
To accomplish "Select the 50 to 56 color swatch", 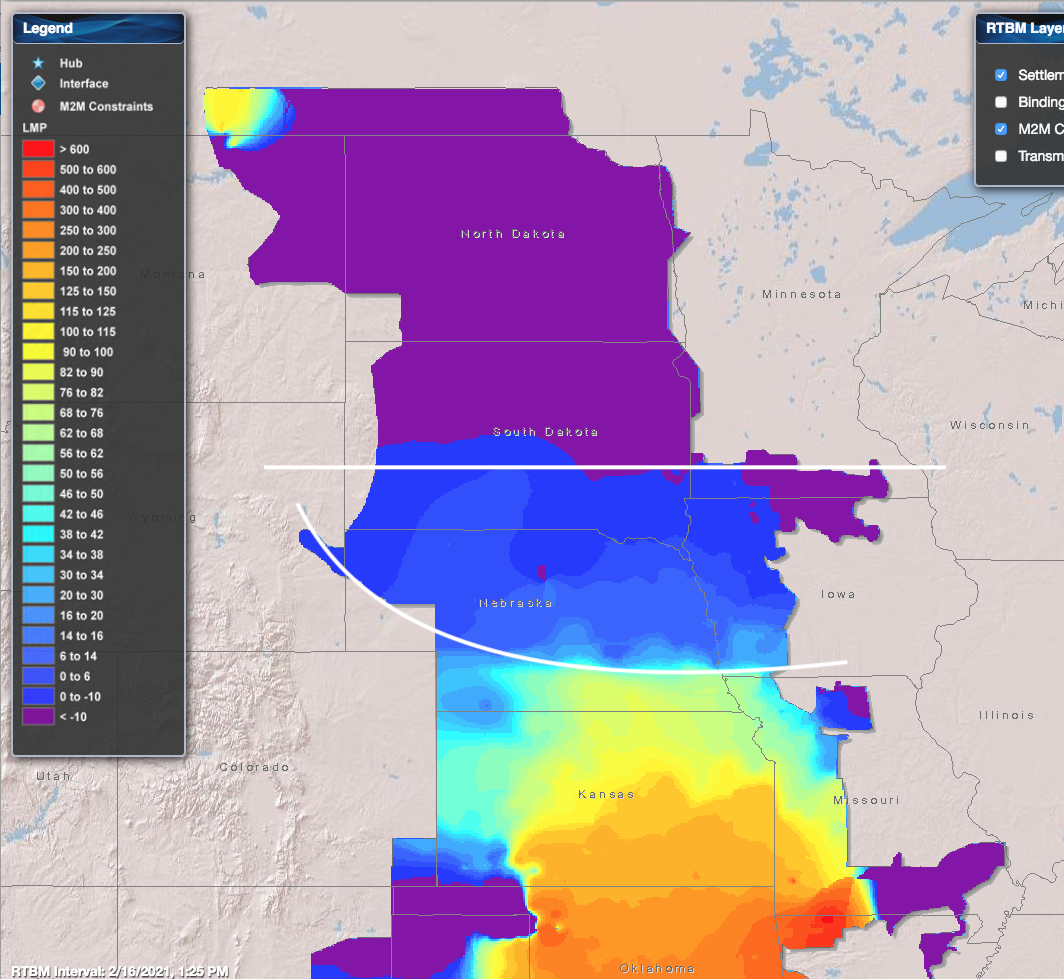I will [x=38, y=474].
